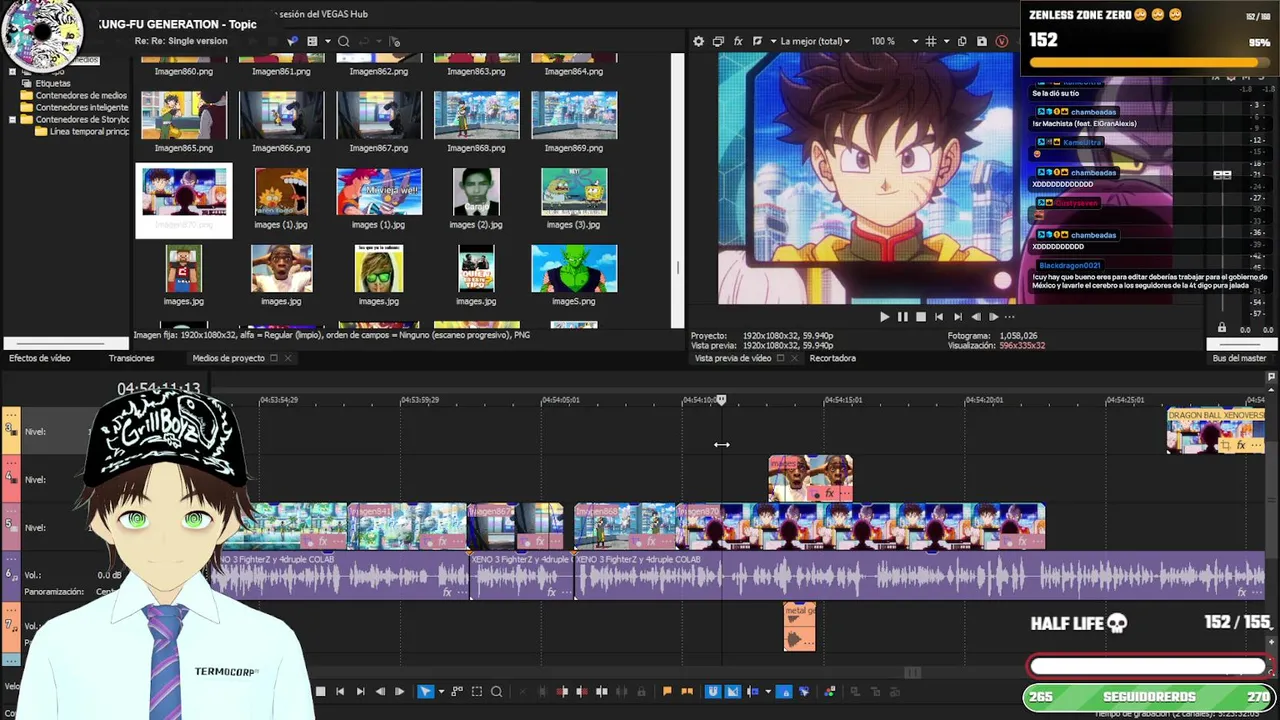
Task: Open the edit tool dropdown arrow
Action: (441, 691)
